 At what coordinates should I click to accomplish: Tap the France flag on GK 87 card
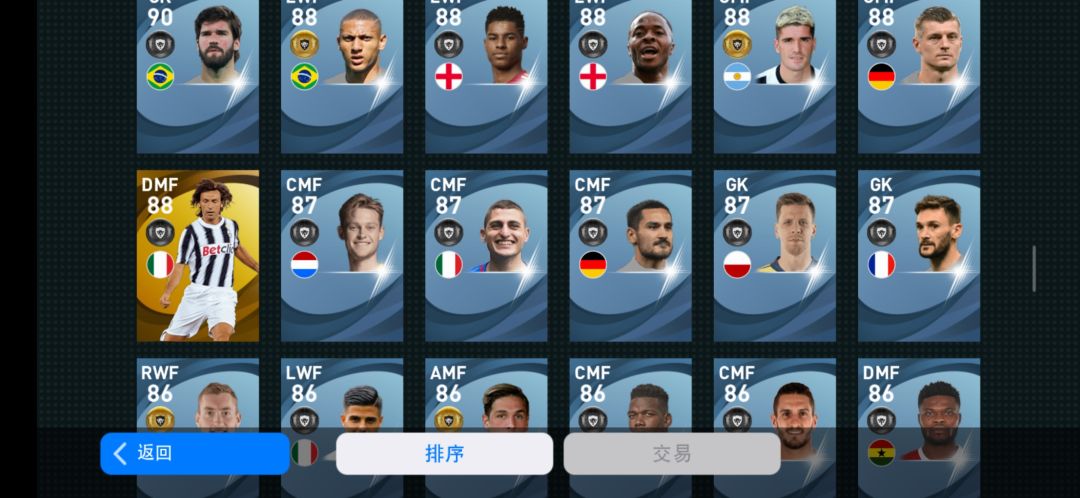coord(882,264)
